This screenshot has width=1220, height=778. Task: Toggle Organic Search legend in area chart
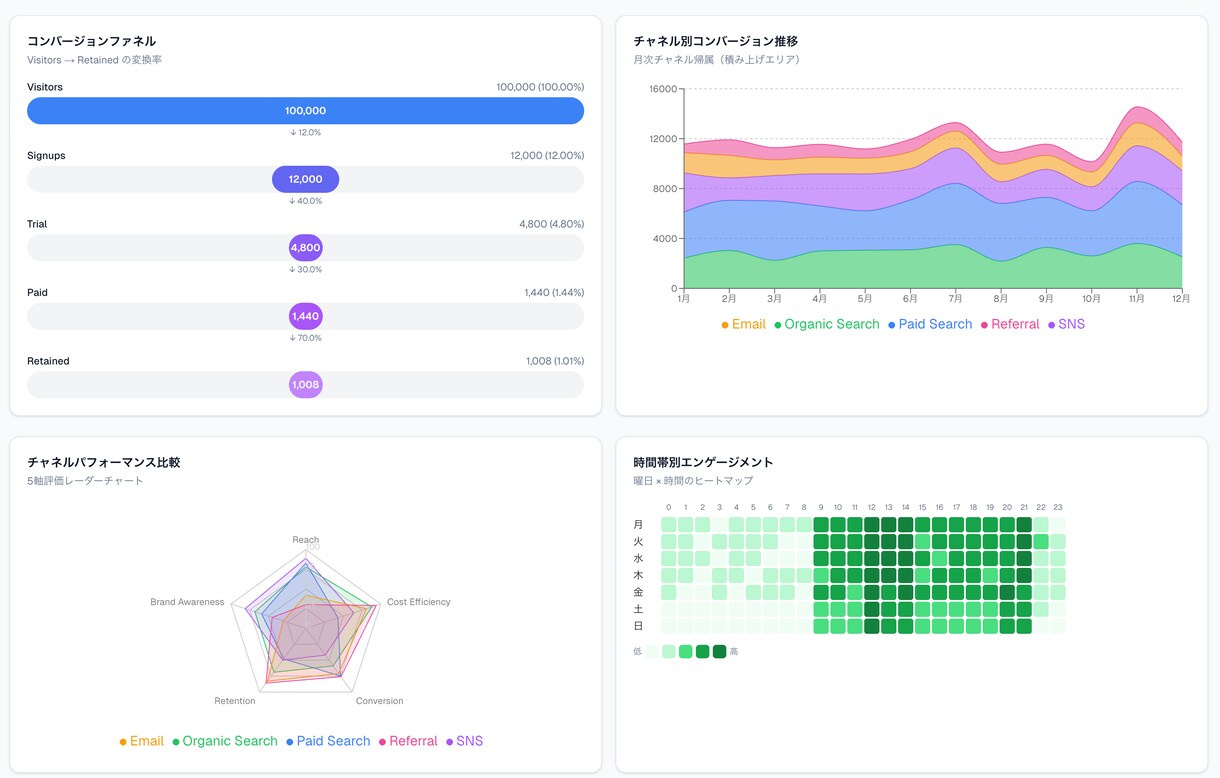(x=827, y=324)
